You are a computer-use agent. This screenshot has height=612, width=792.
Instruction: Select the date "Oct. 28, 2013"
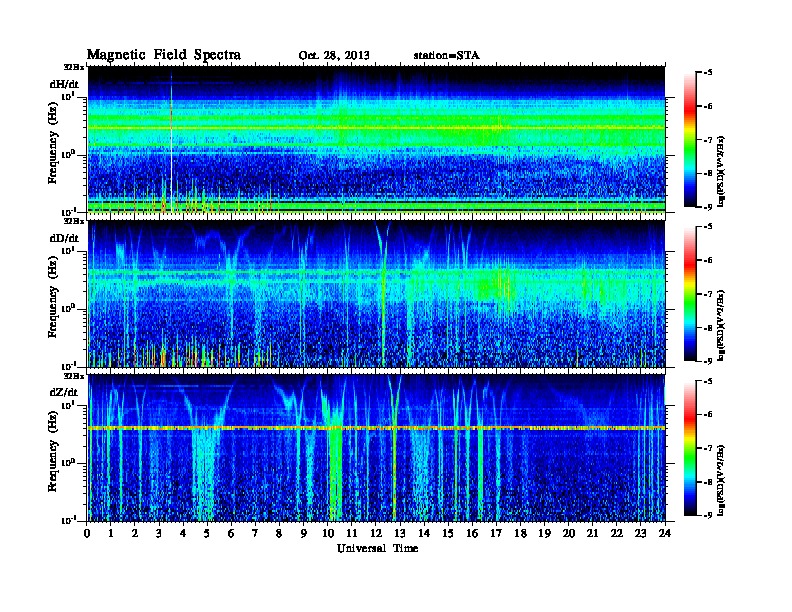[x=333, y=56]
